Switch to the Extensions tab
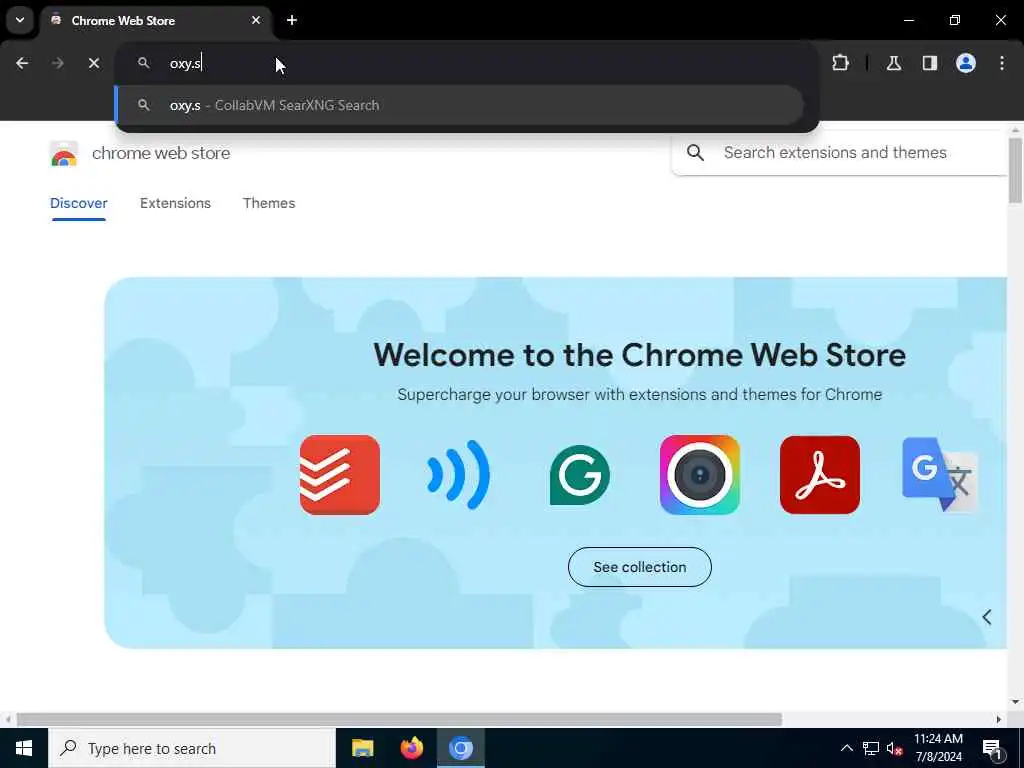The width and height of the screenshot is (1024, 768). click(175, 203)
